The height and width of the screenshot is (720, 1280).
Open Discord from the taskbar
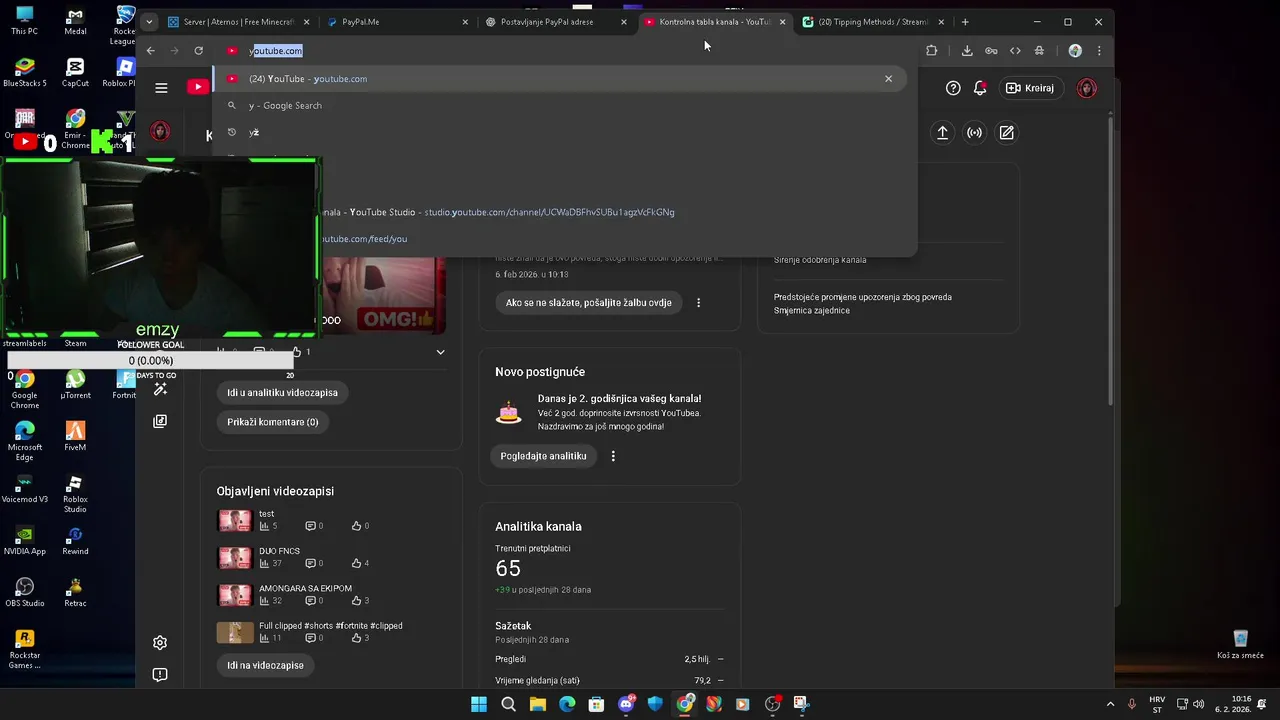(626, 704)
